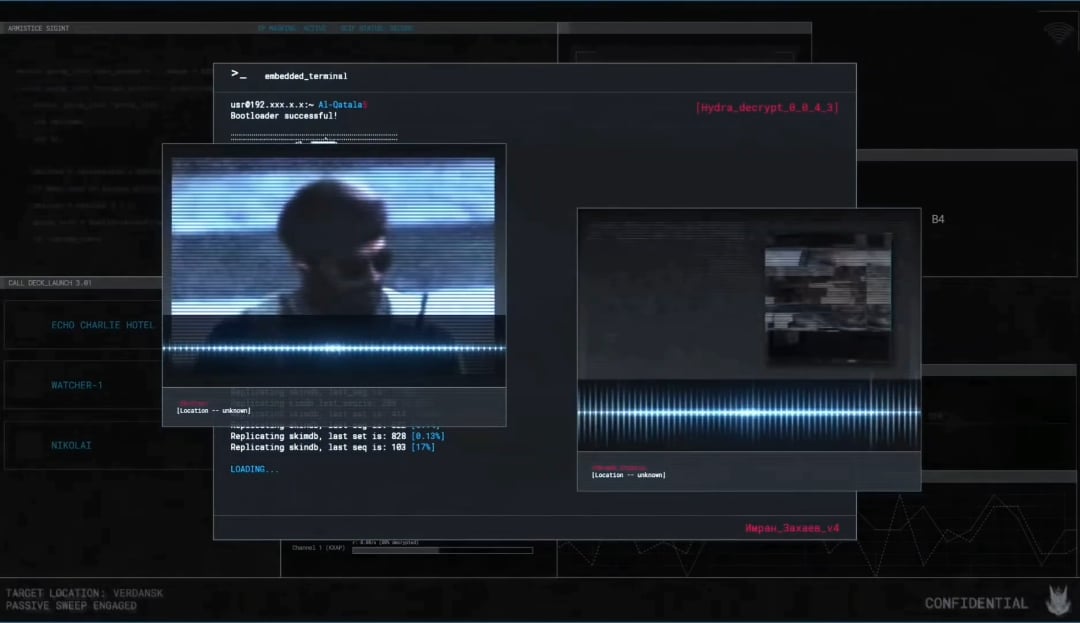Click the wolf emblem beside CONFIDENTIAL

tap(1057, 601)
